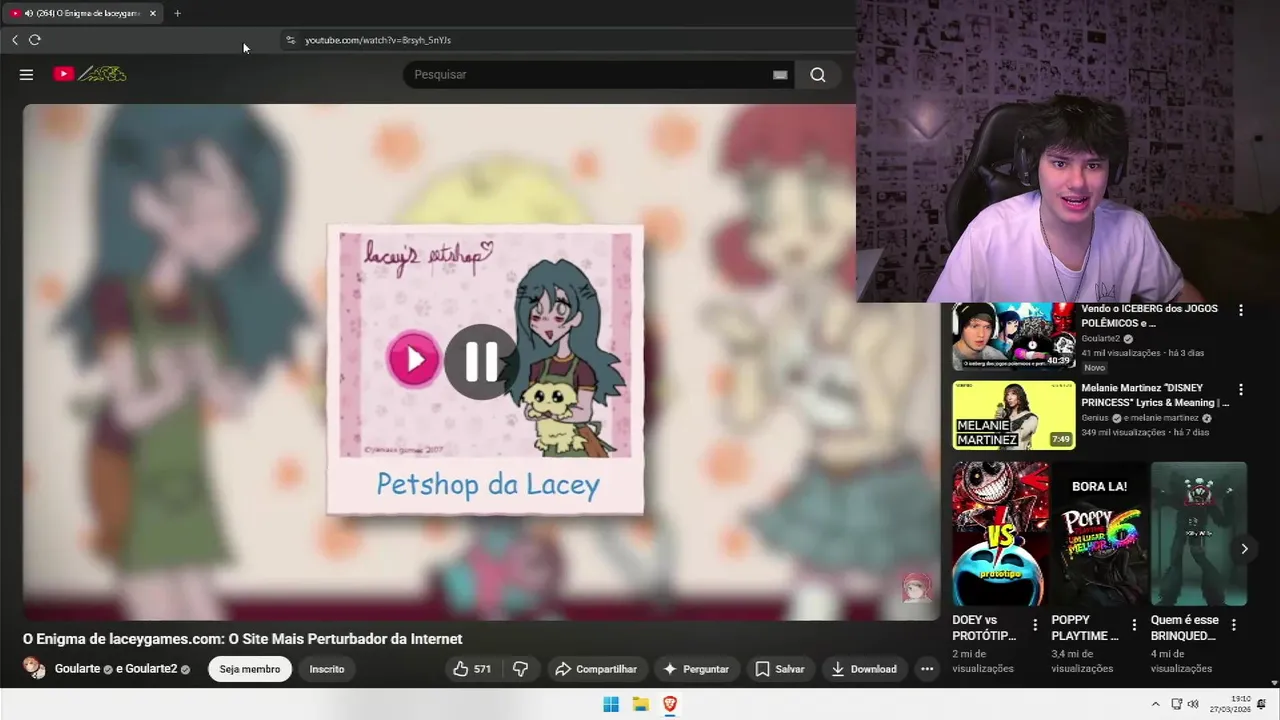1280x720 pixels.
Task: Open Quem é esse BRINQUEDO short
Action: pos(1198,534)
